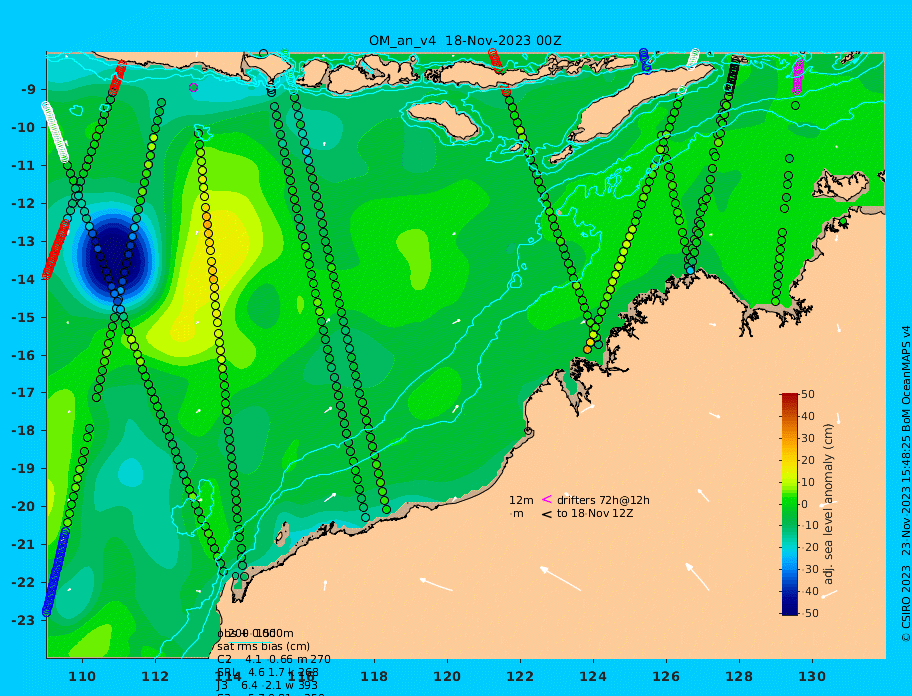The image size is (912, 696).
Task: Click the colorbar tick label -40
Action: (810, 591)
